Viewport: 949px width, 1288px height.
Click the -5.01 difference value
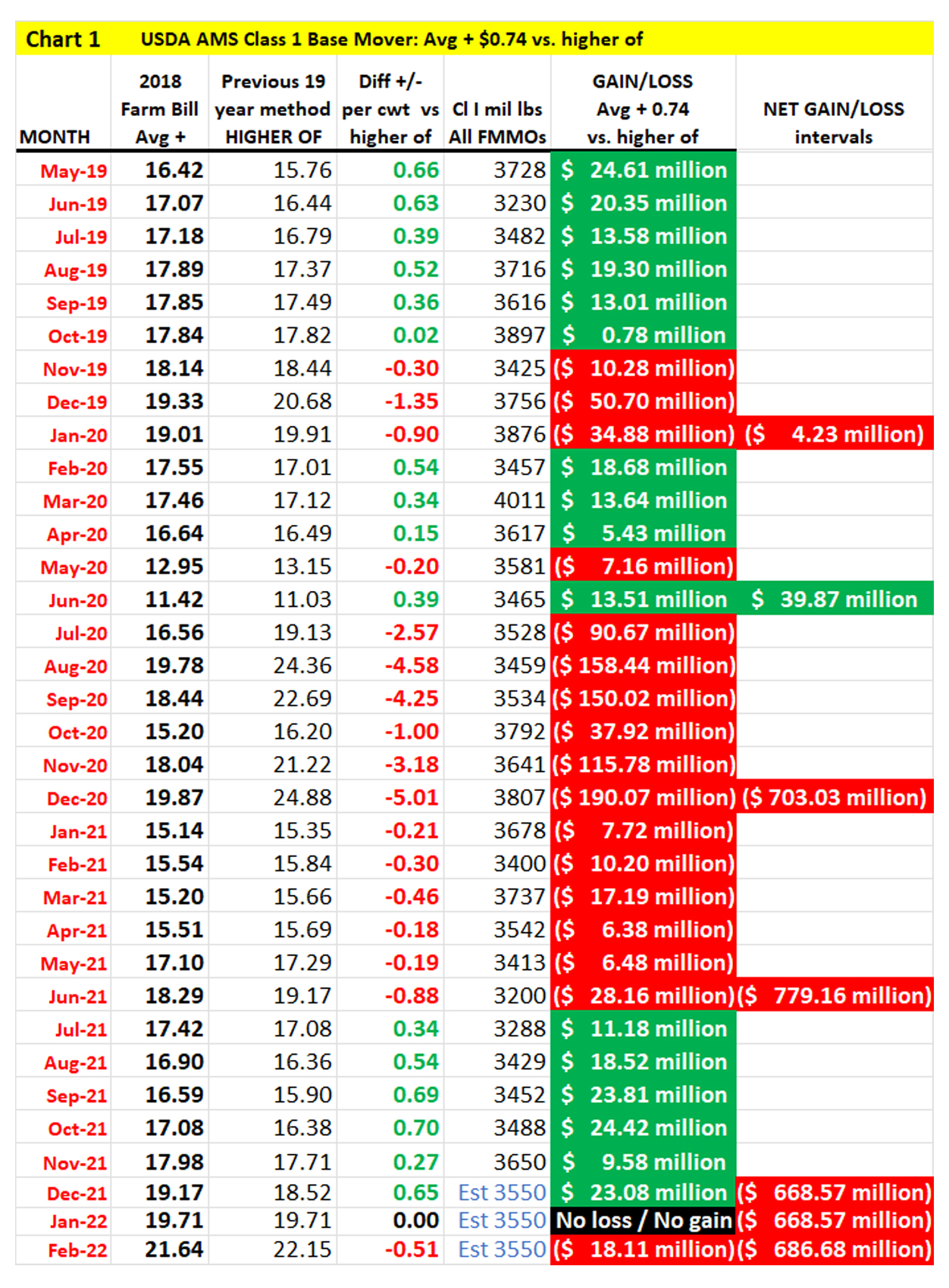click(412, 798)
